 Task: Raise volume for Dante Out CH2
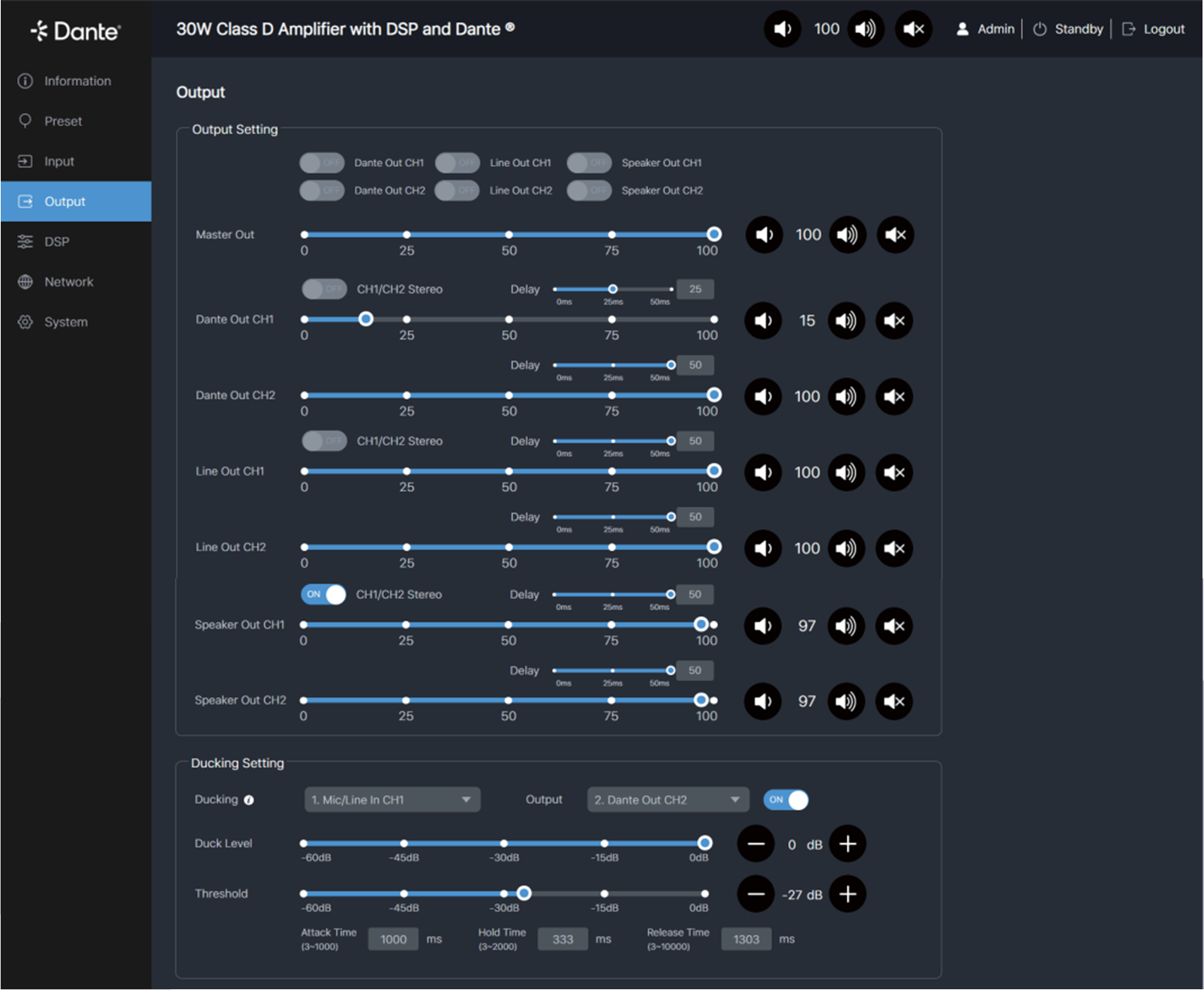tap(846, 397)
